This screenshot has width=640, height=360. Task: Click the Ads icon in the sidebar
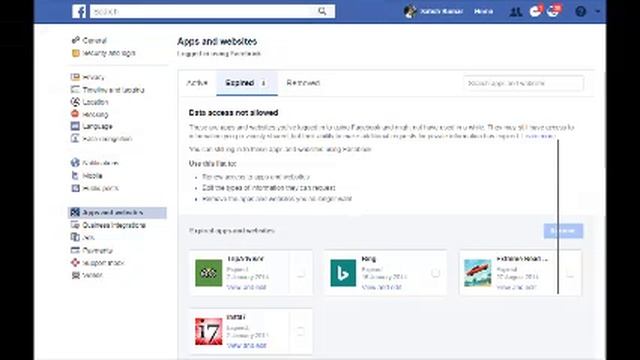click(75, 237)
